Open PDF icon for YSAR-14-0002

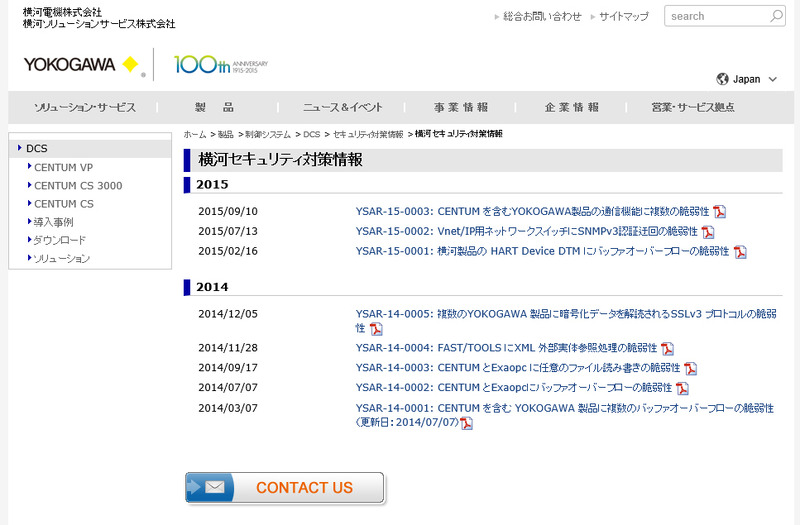click(682, 389)
